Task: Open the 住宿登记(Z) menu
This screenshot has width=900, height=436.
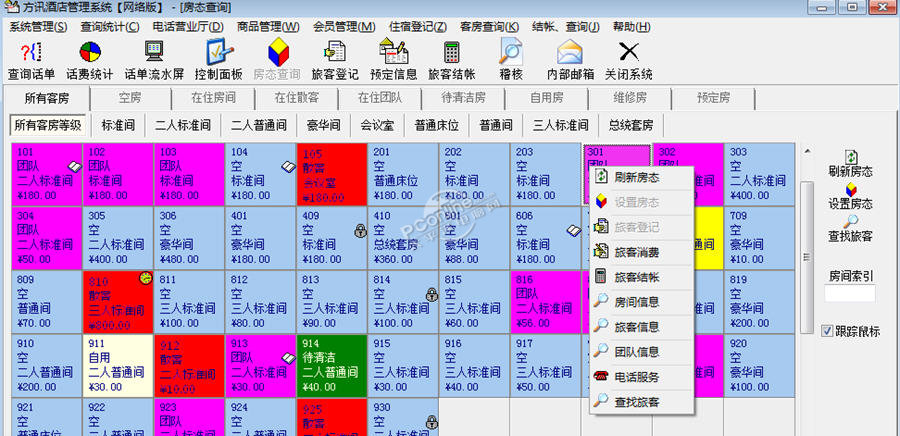Action: tap(418, 26)
